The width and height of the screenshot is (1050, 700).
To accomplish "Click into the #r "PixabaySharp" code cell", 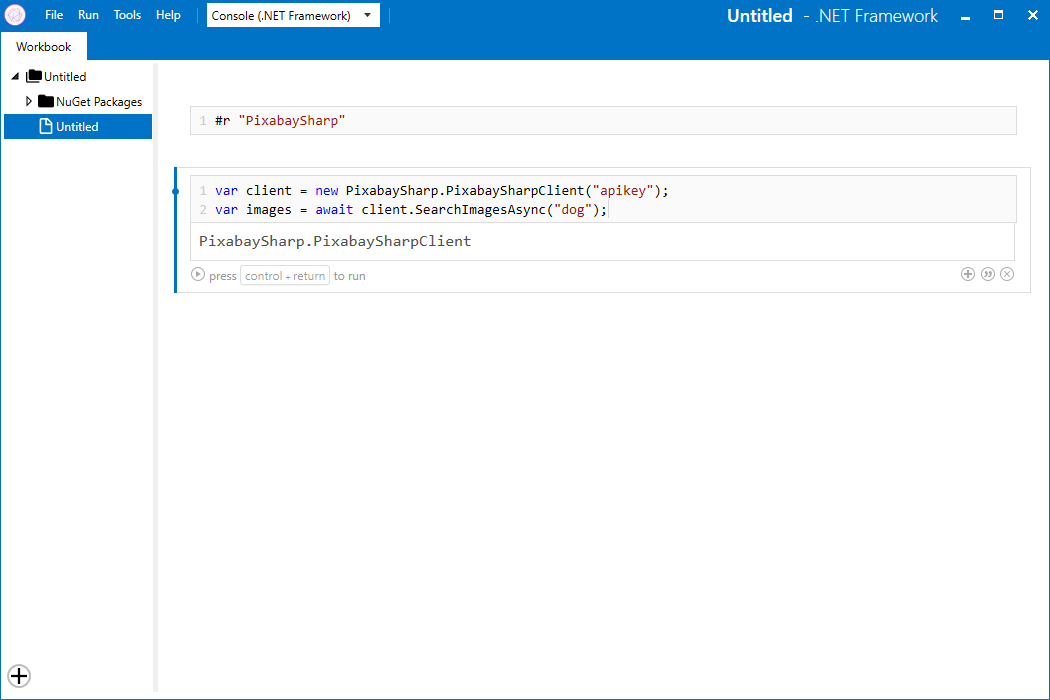I will pos(600,121).
